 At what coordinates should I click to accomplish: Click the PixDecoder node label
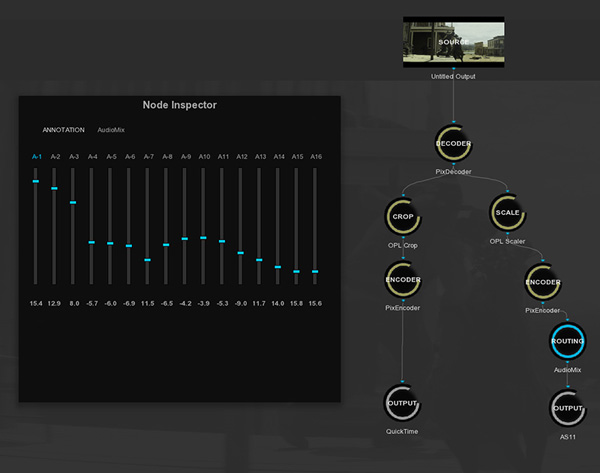click(453, 171)
